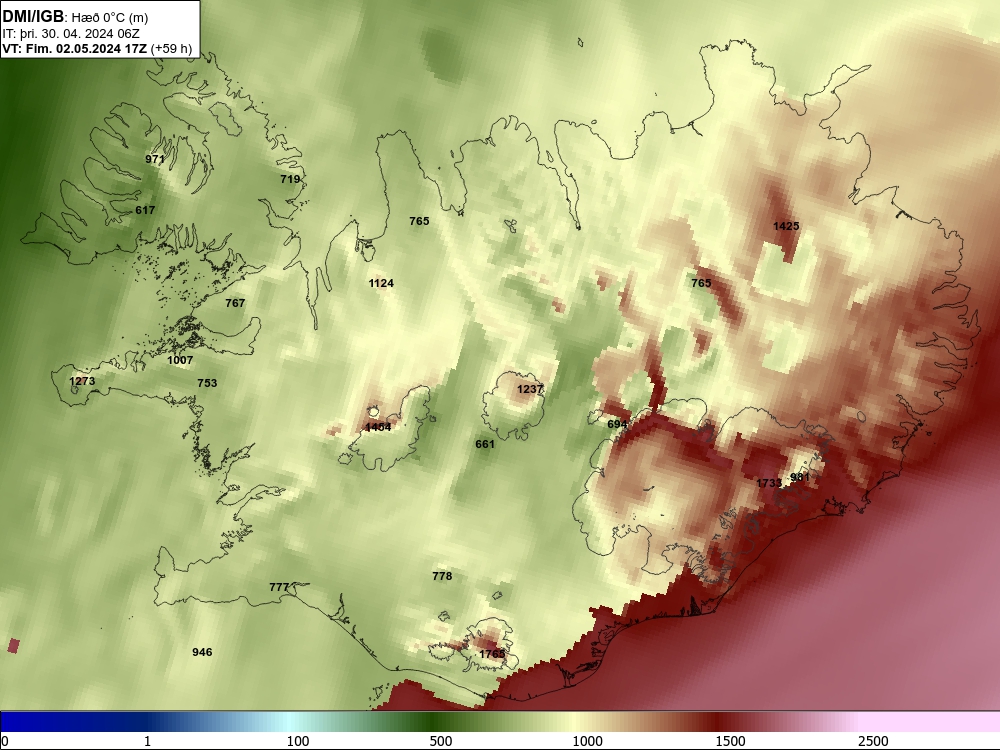Click the 1454 glacier value
The image size is (1000, 750).
tap(378, 427)
